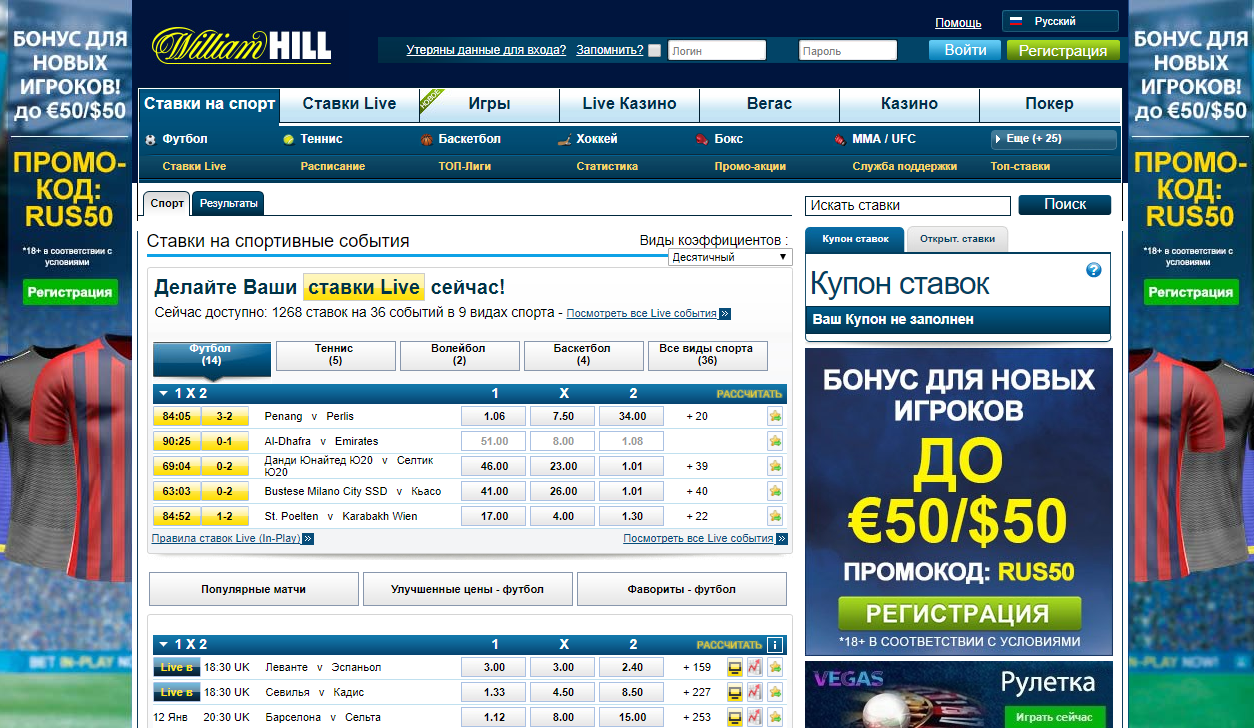
Task: Open Посмотреть все Live события top link
Action: tap(648, 313)
